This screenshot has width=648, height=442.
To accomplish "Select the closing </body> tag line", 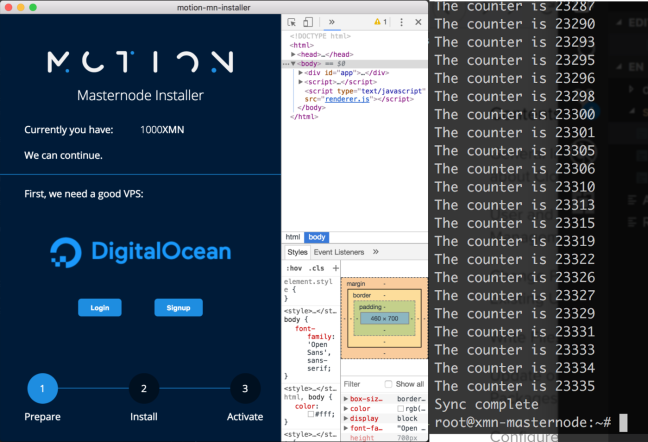I will tap(311, 108).
